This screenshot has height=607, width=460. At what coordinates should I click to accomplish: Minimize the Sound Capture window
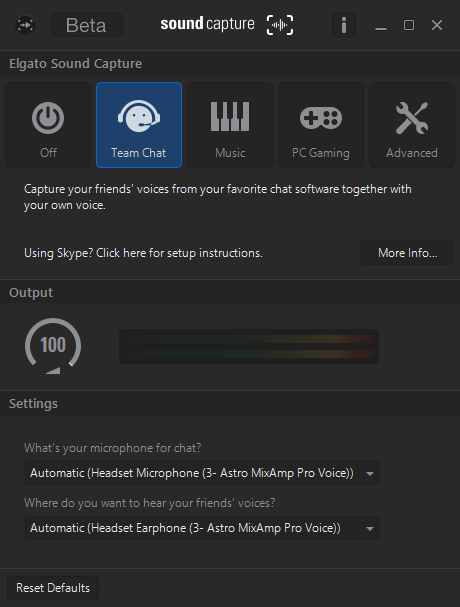[381, 26]
